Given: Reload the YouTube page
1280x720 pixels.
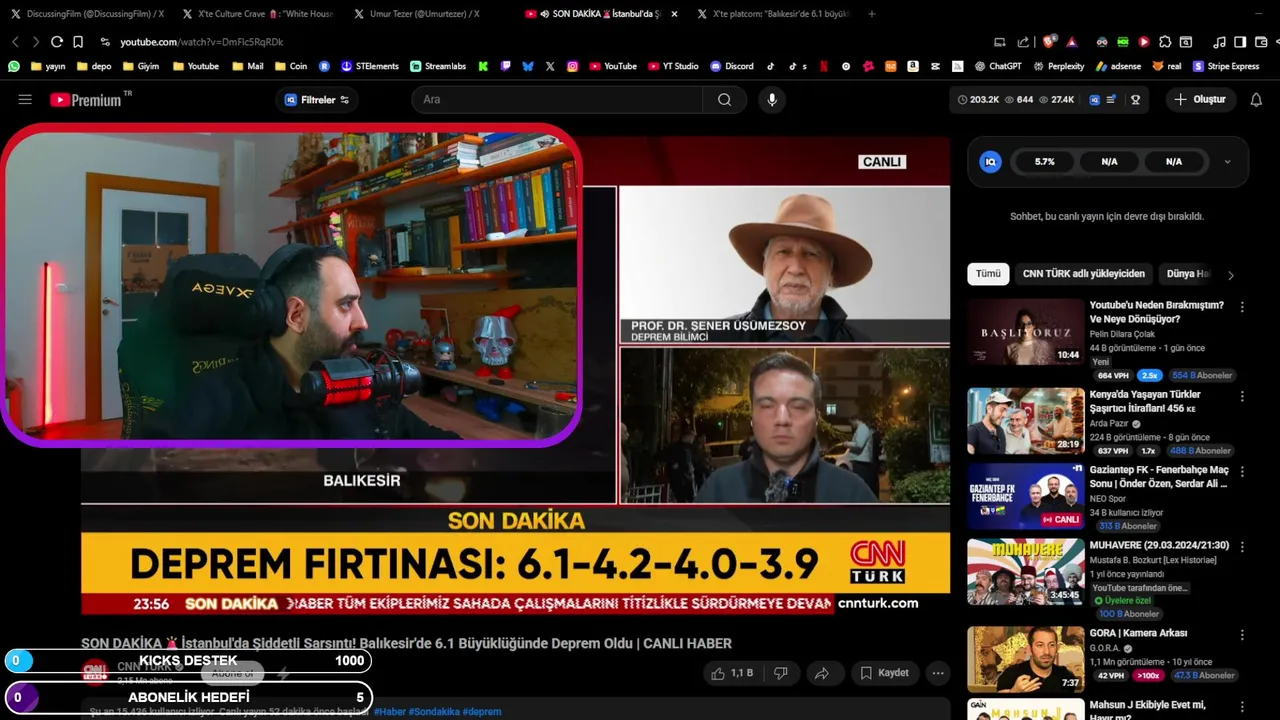Looking at the screenshot, I should click(57, 42).
